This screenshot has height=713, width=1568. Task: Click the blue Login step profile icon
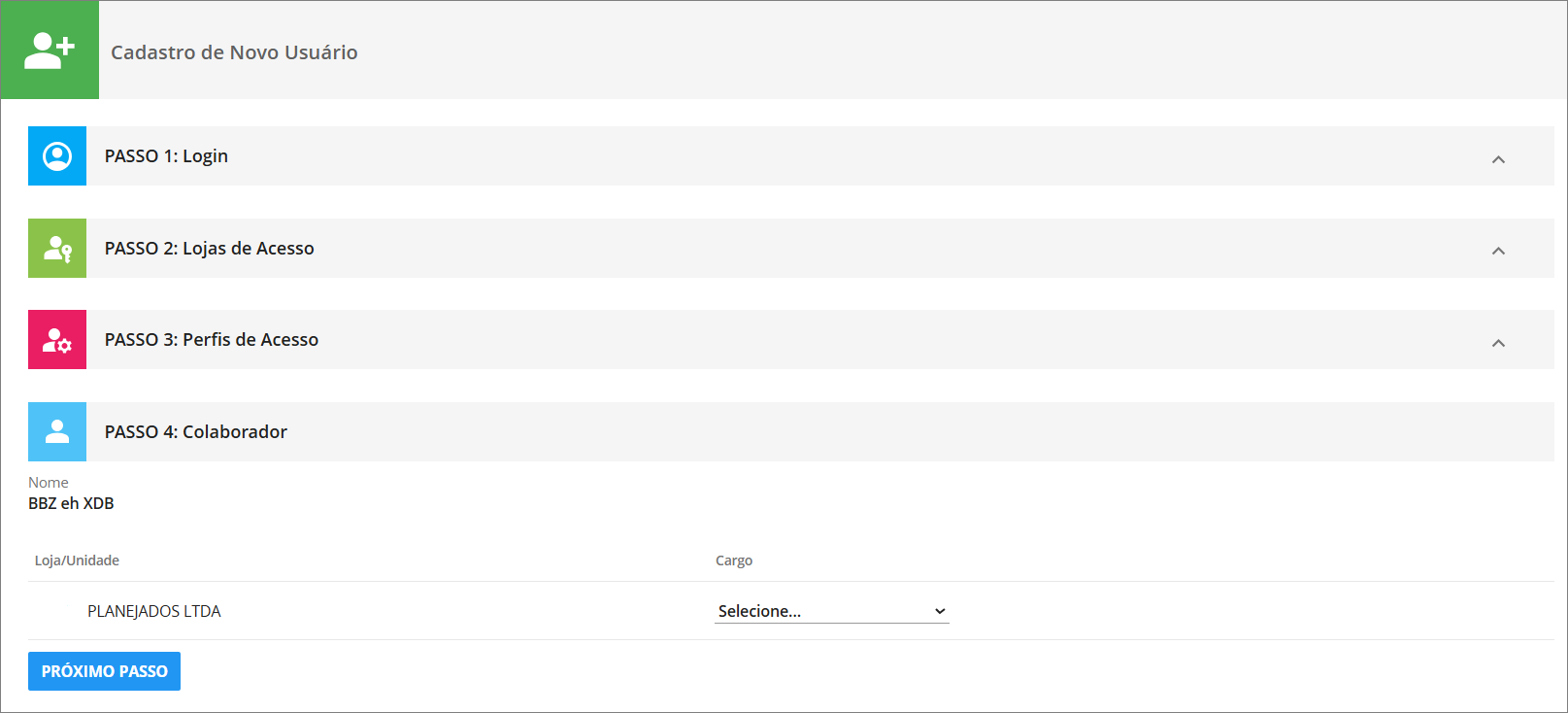pyautogui.click(x=57, y=155)
